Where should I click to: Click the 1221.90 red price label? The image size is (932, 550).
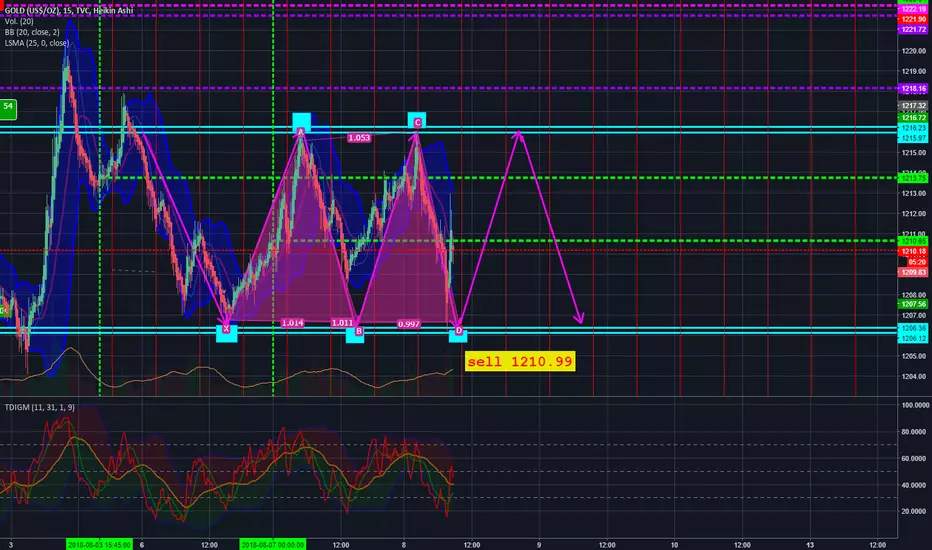913,20
